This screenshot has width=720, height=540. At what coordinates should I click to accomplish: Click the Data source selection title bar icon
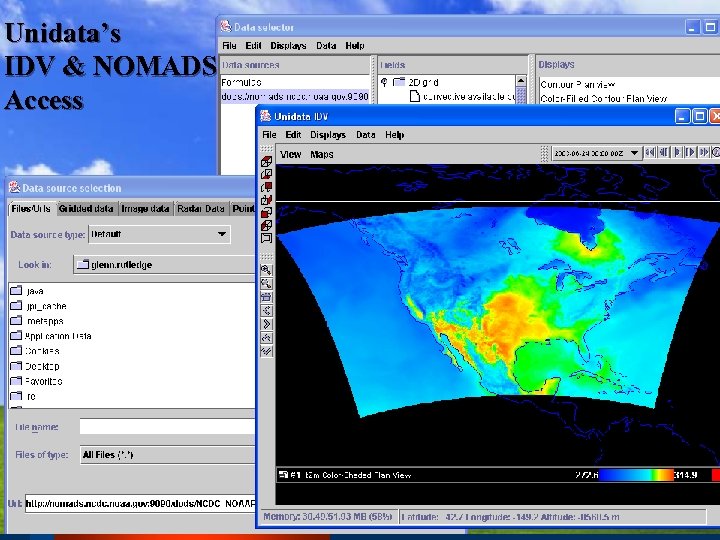(14, 187)
